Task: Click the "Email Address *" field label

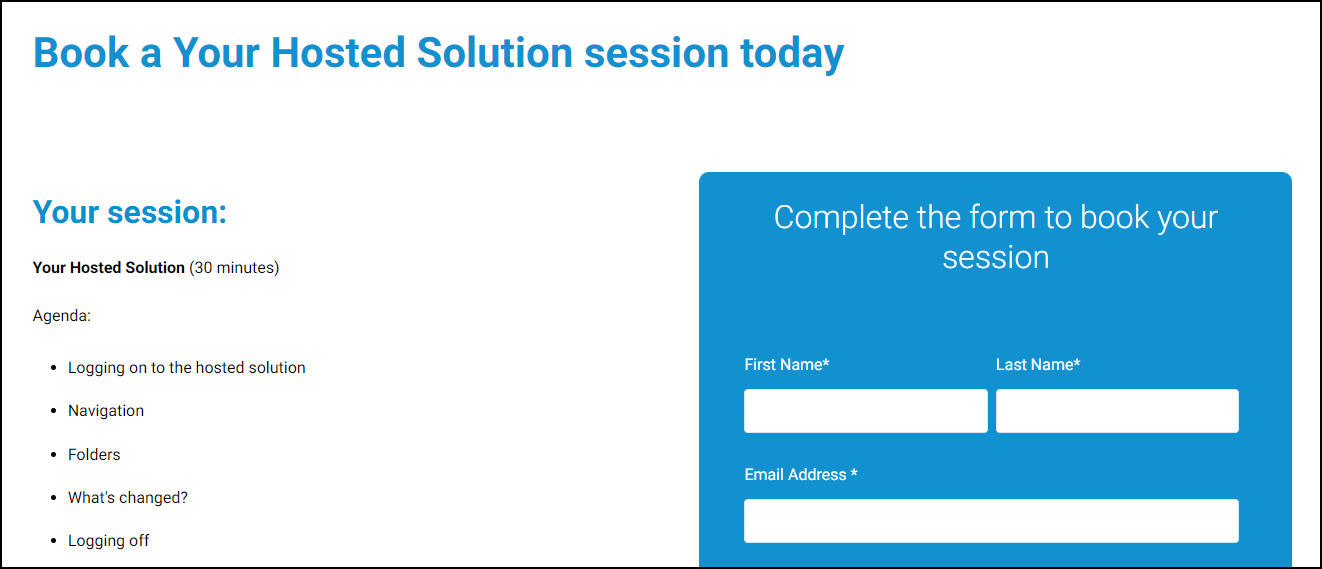Action: coord(800,475)
